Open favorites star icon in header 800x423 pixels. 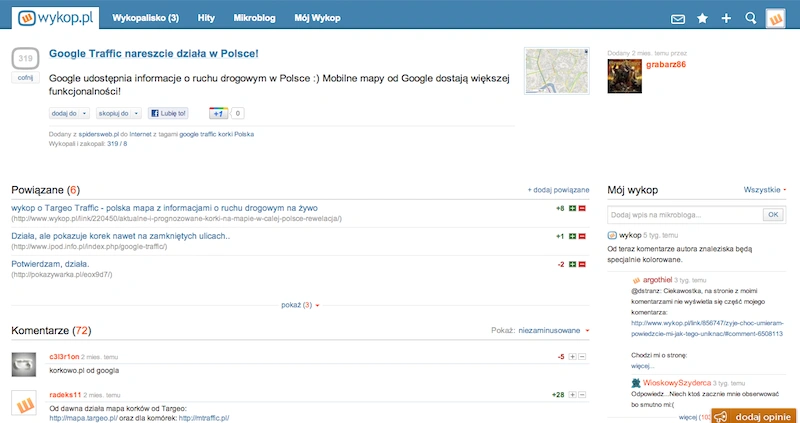[x=702, y=18]
